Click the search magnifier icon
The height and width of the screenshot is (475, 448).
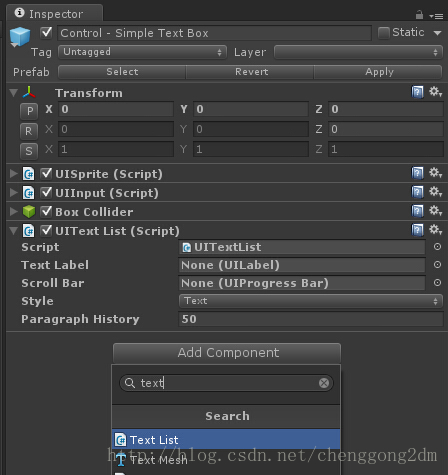(x=130, y=383)
